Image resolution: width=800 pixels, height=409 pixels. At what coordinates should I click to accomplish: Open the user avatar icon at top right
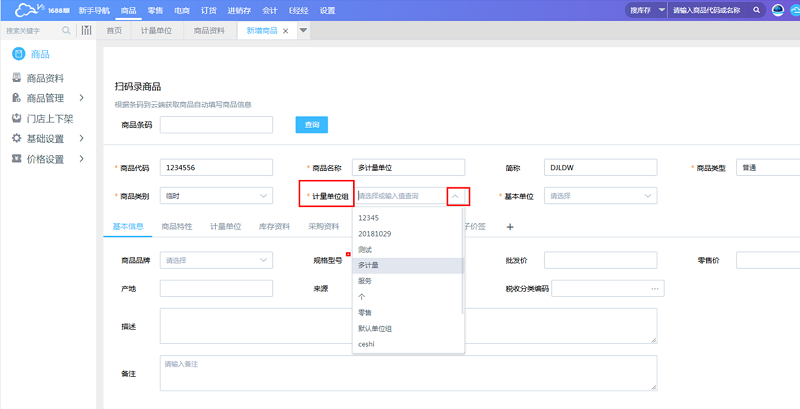[780, 10]
